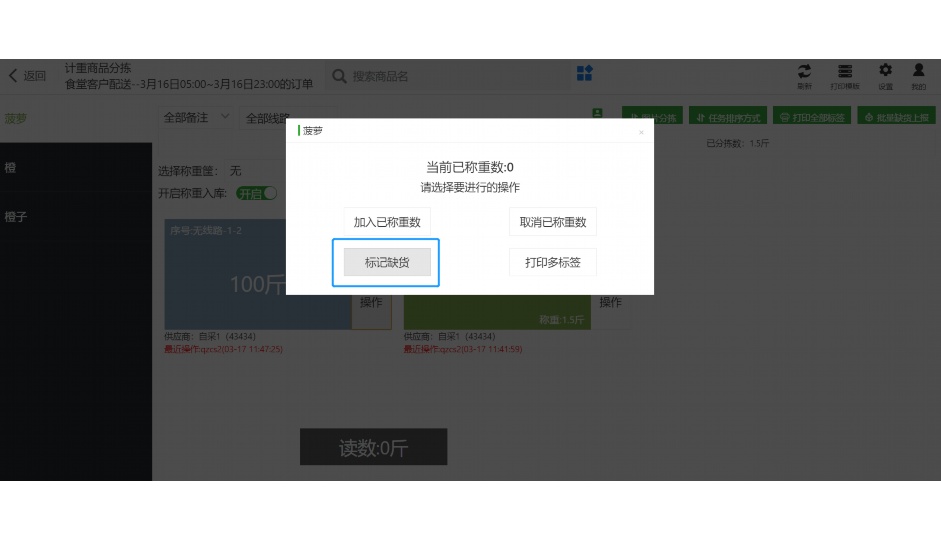Image resolution: width=941 pixels, height=540 pixels.
Task: Click 批量缺货上报 button
Action: [x=897, y=116]
